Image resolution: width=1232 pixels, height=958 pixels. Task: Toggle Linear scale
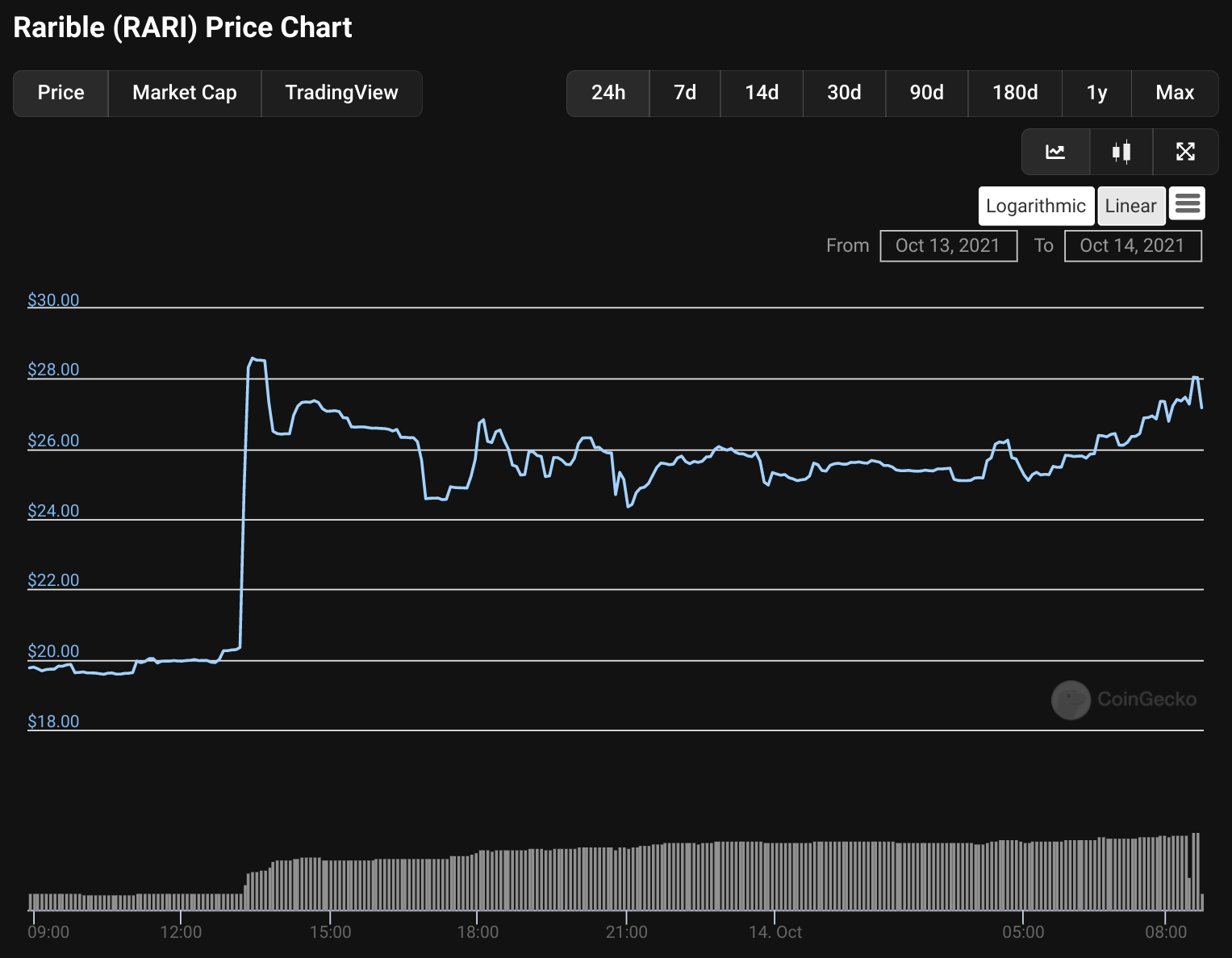pos(1131,206)
